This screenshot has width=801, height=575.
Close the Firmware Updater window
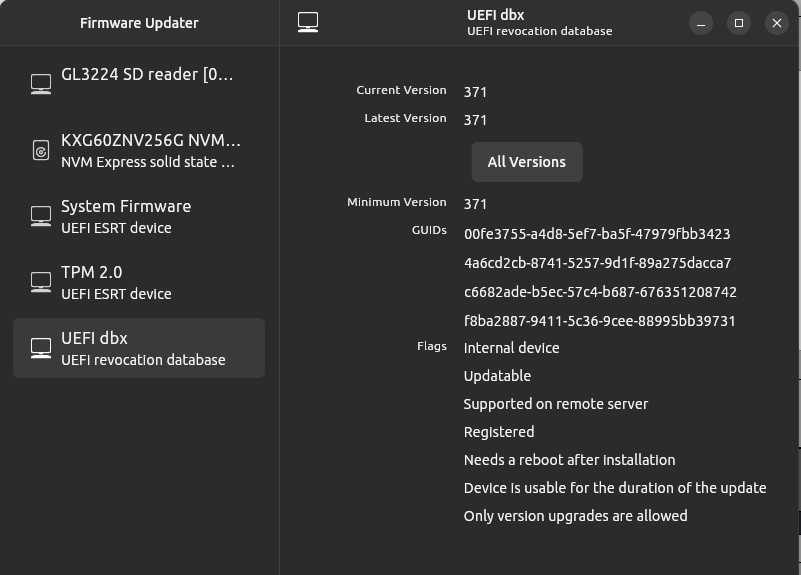[776, 23]
